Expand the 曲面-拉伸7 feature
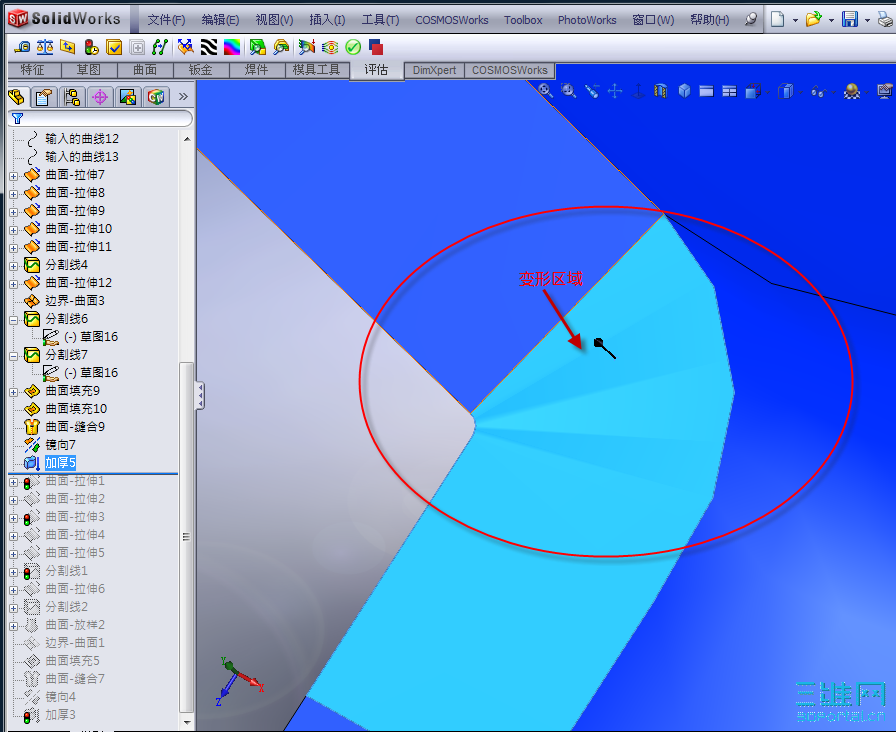 point(14,176)
